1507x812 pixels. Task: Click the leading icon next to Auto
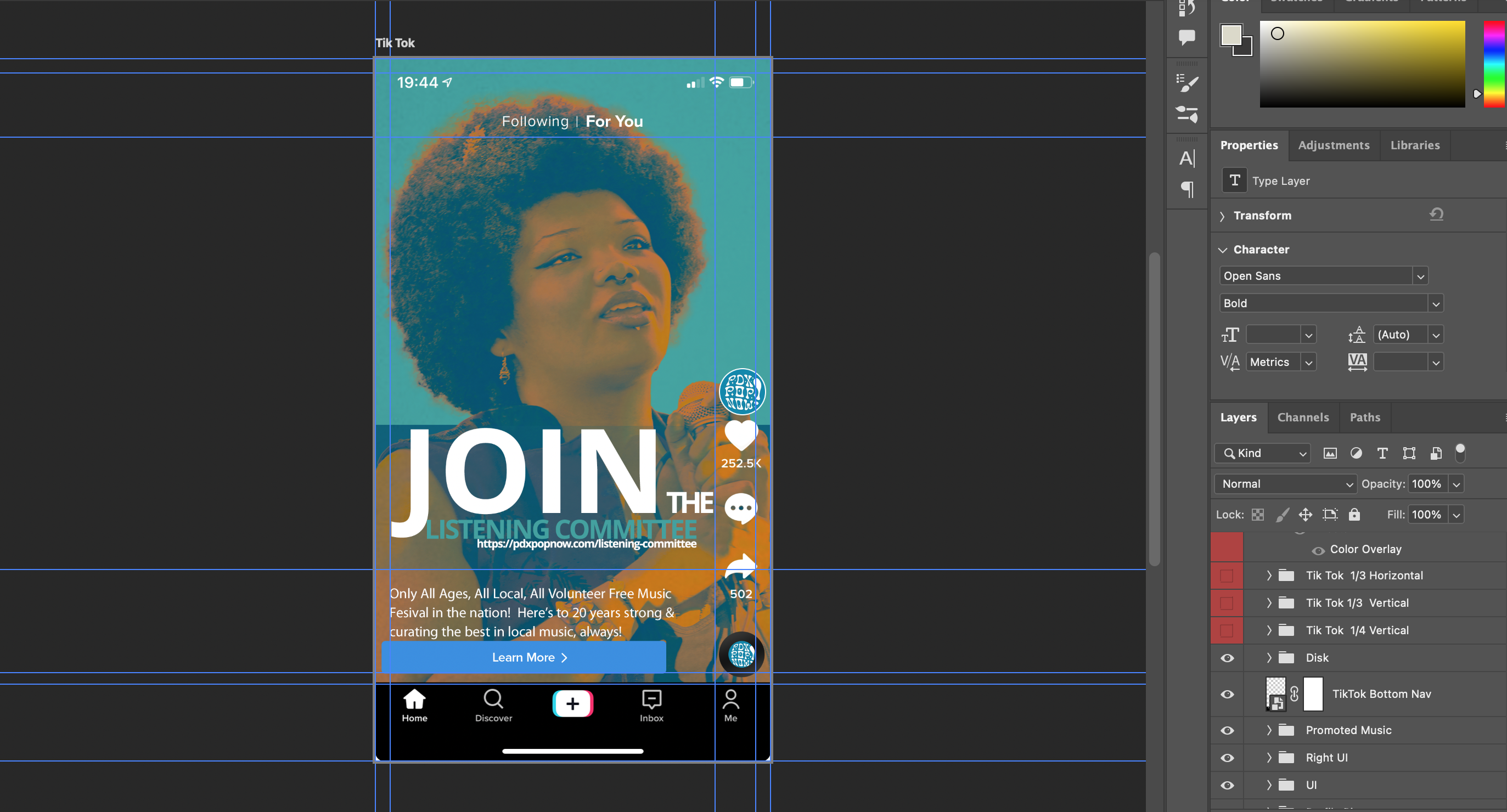tap(1356, 335)
